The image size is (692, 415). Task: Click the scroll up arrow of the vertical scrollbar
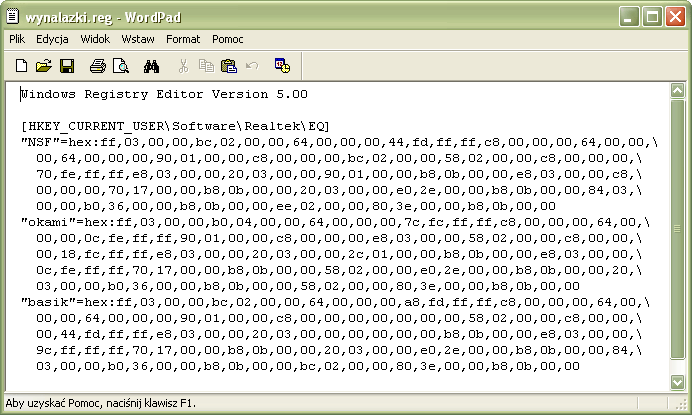tap(677, 91)
